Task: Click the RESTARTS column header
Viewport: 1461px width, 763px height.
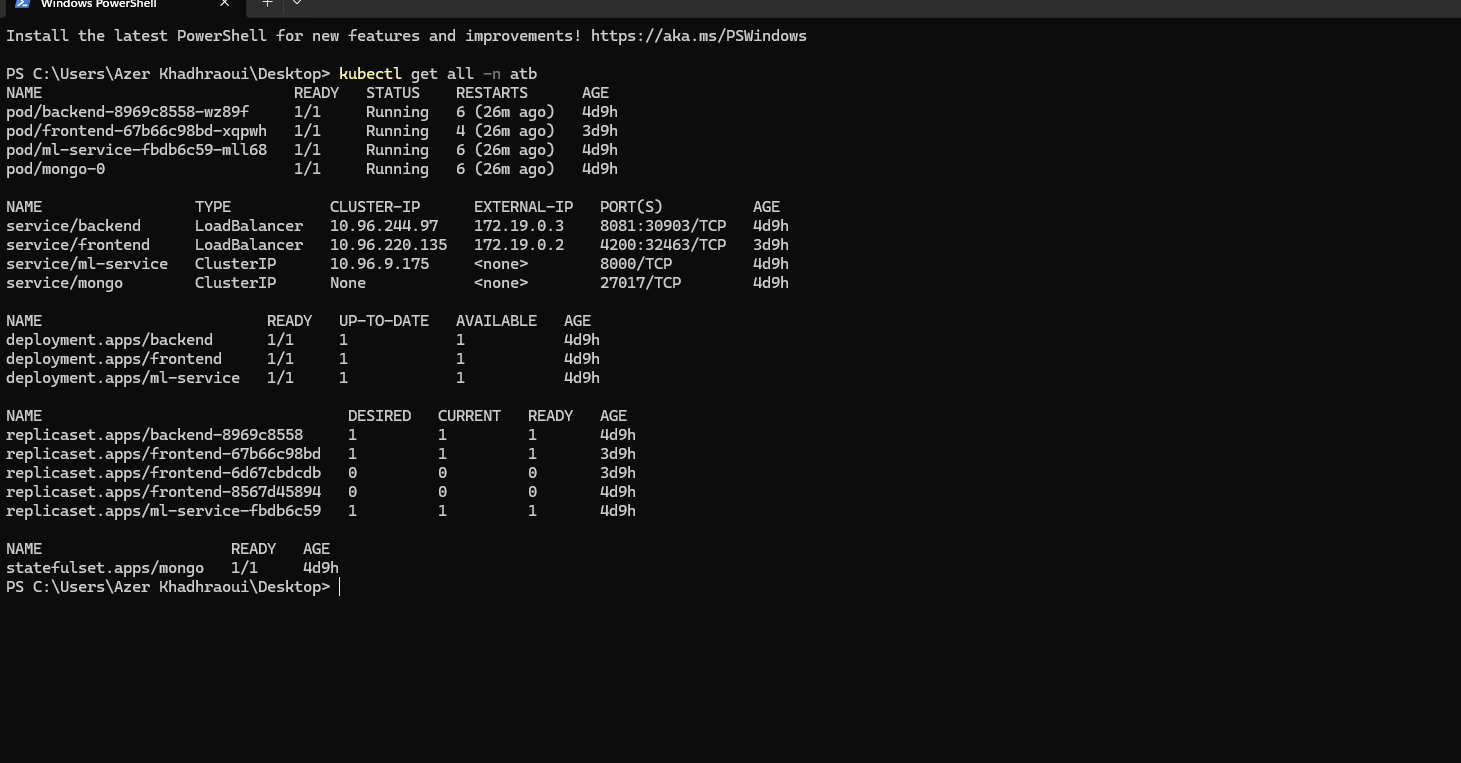Action: coord(492,93)
